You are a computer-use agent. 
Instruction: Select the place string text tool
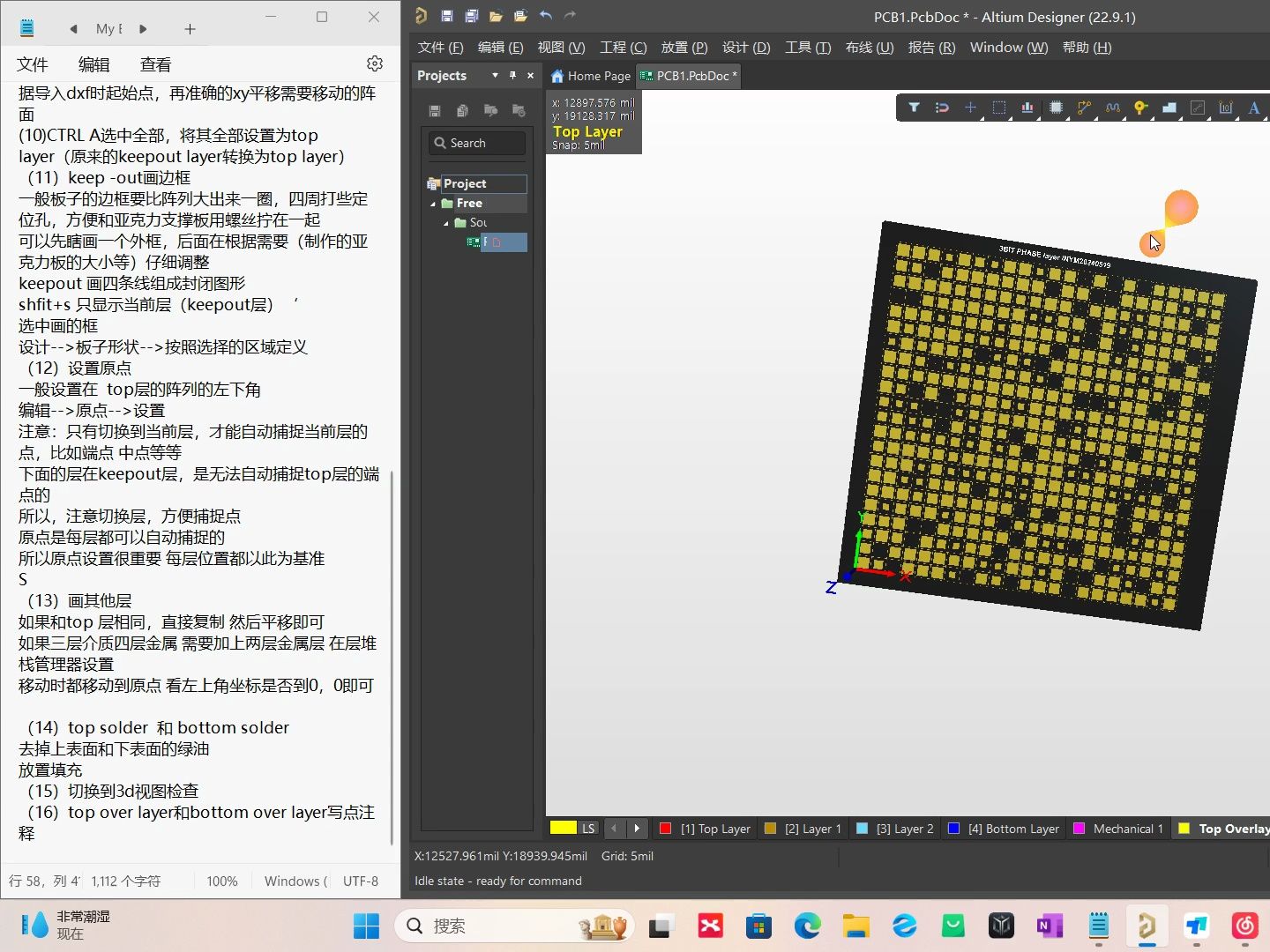[x=1254, y=108]
